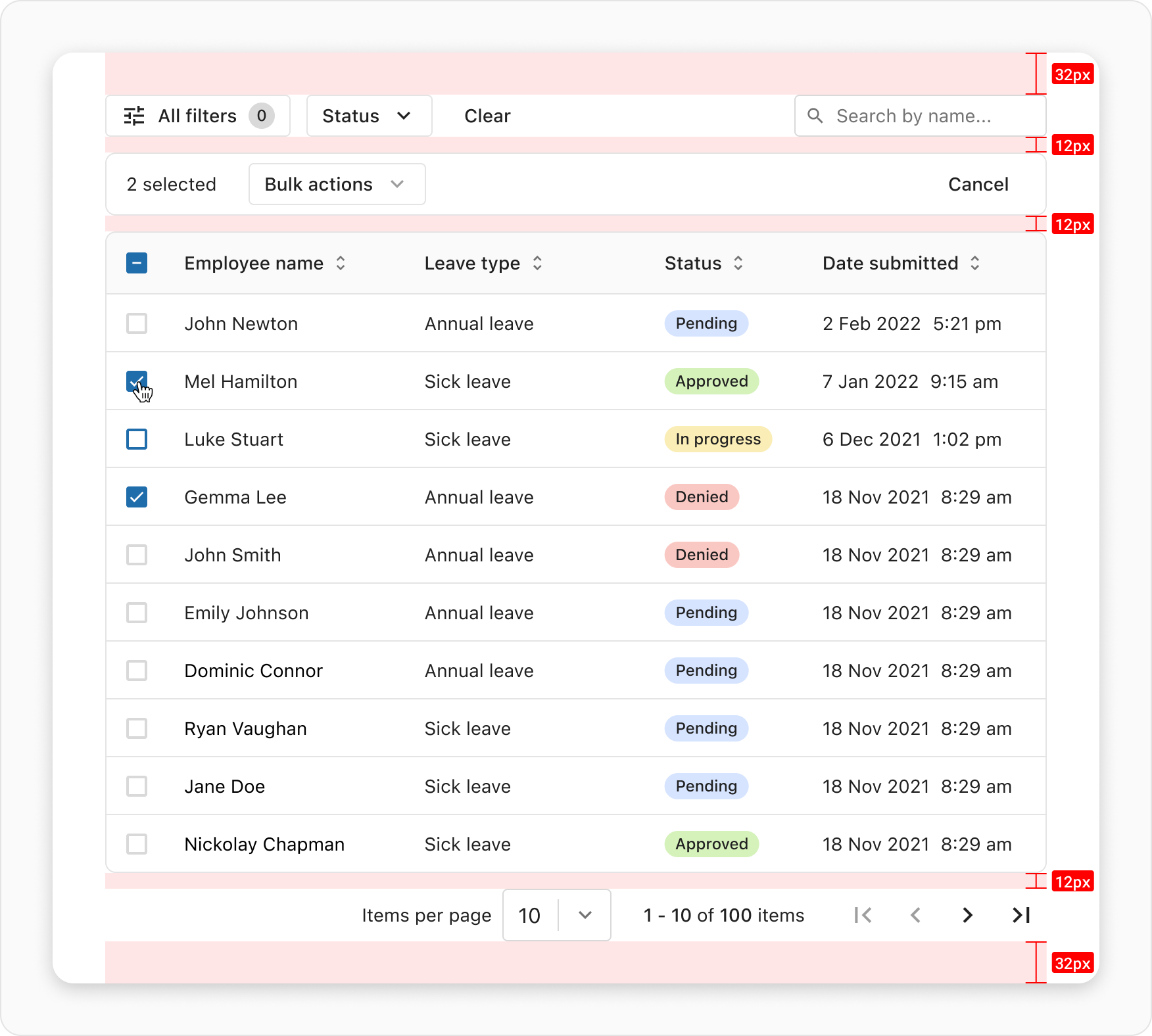1152x1036 pixels.
Task: Click the name Ryan Vaughan
Action: point(246,728)
